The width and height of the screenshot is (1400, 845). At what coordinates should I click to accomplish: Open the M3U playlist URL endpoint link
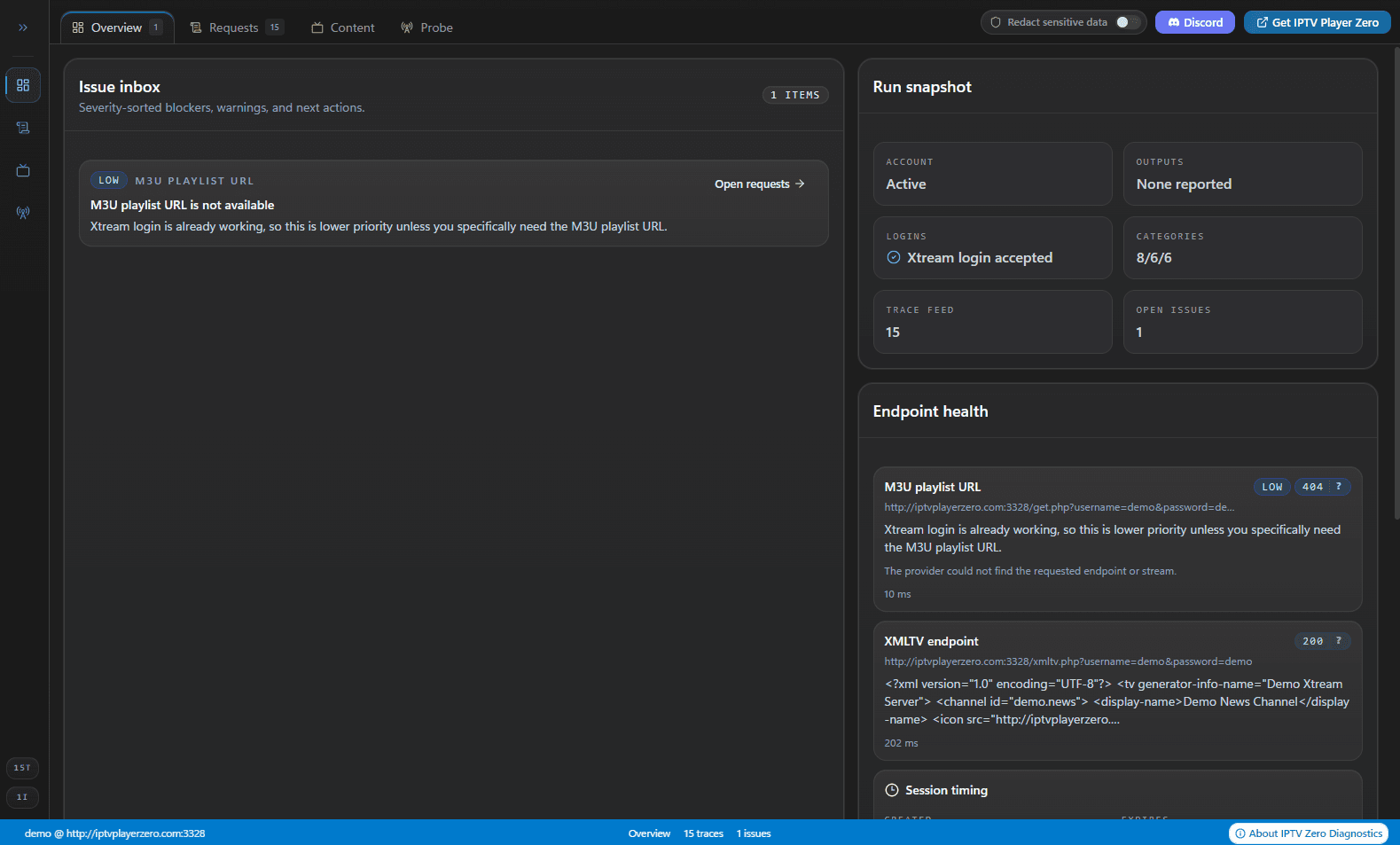click(x=1059, y=507)
